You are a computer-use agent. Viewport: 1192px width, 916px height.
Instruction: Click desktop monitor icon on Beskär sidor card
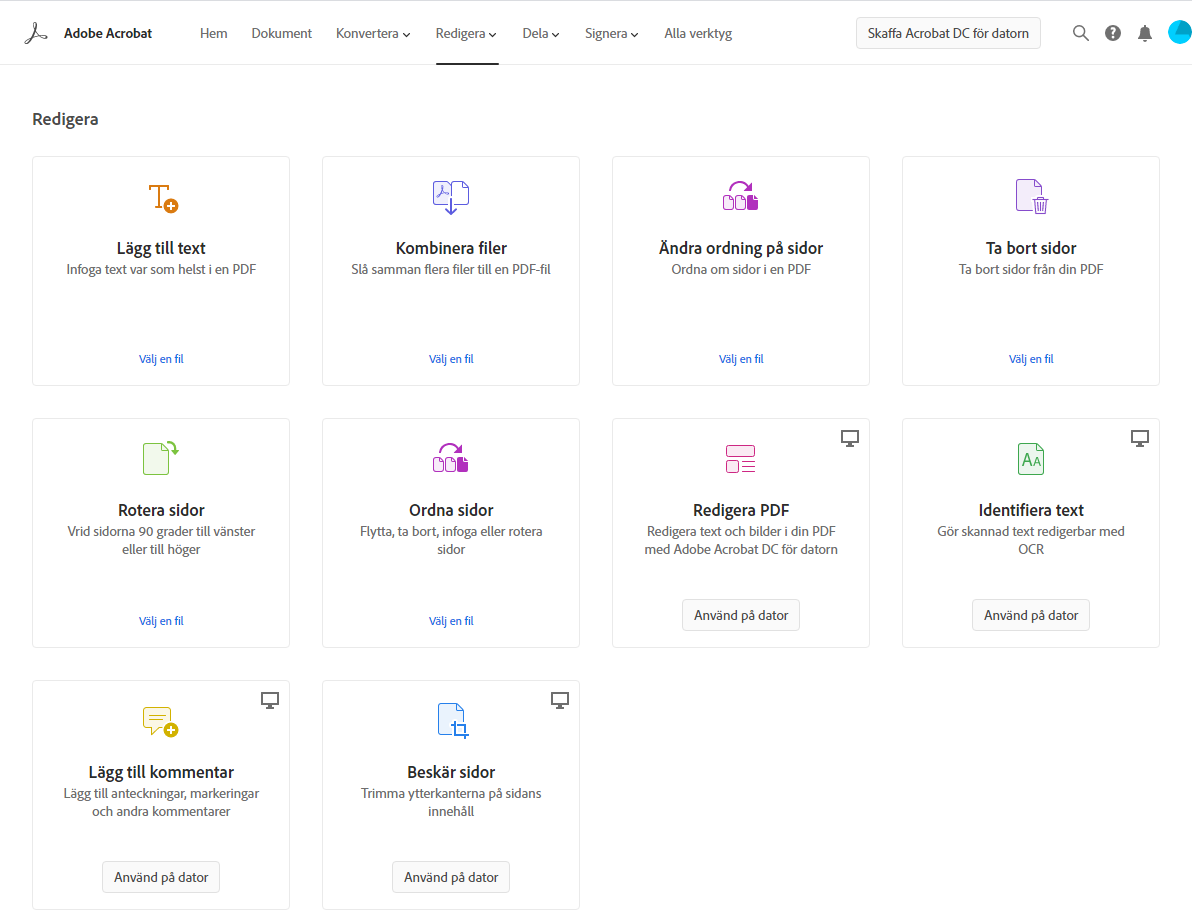560,701
